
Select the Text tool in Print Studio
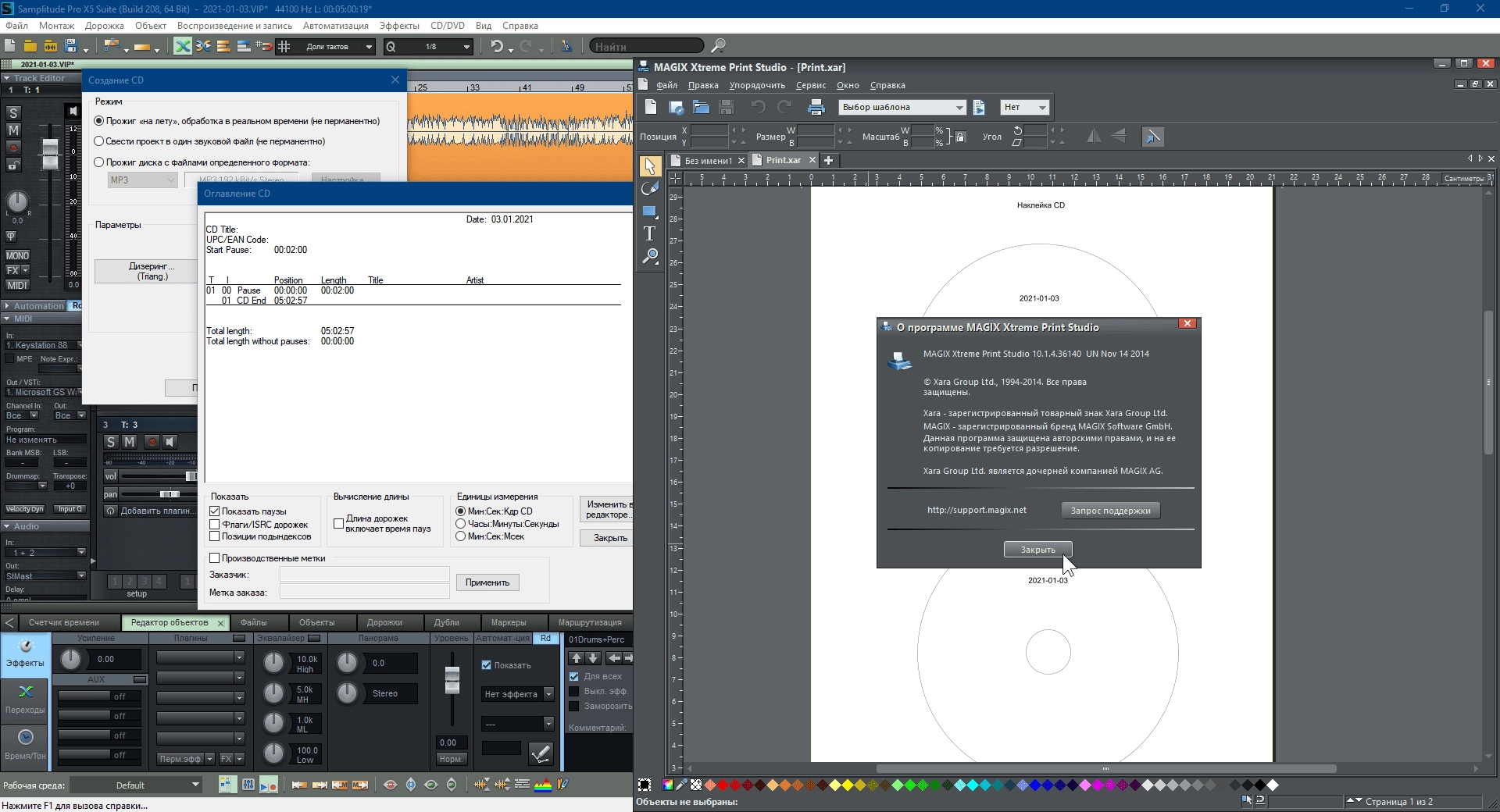(x=649, y=233)
